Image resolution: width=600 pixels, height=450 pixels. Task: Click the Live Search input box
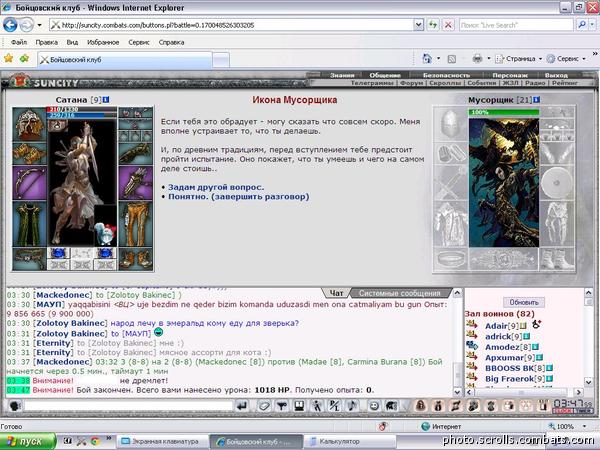(x=517, y=25)
